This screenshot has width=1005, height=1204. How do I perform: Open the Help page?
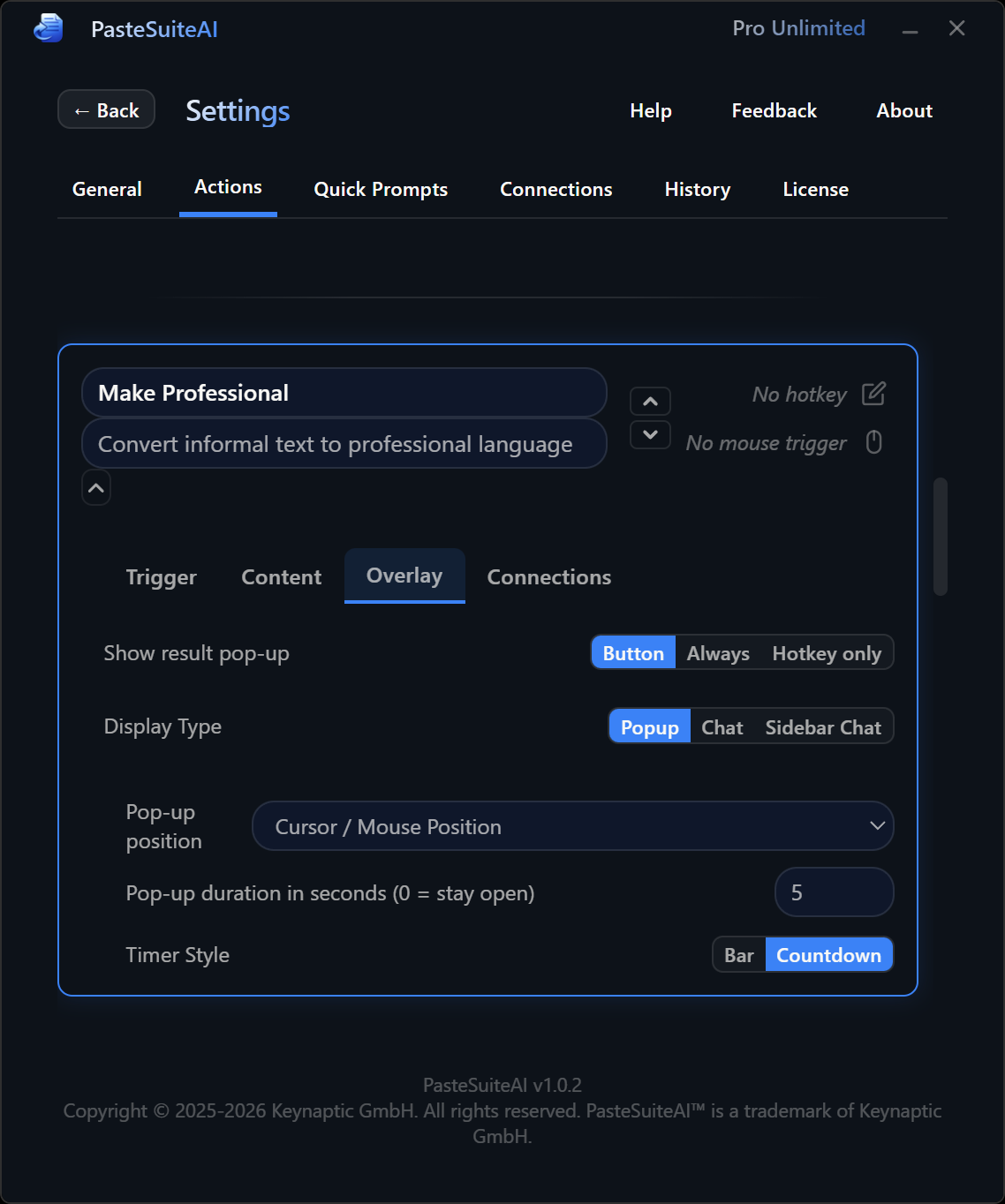coord(651,110)
